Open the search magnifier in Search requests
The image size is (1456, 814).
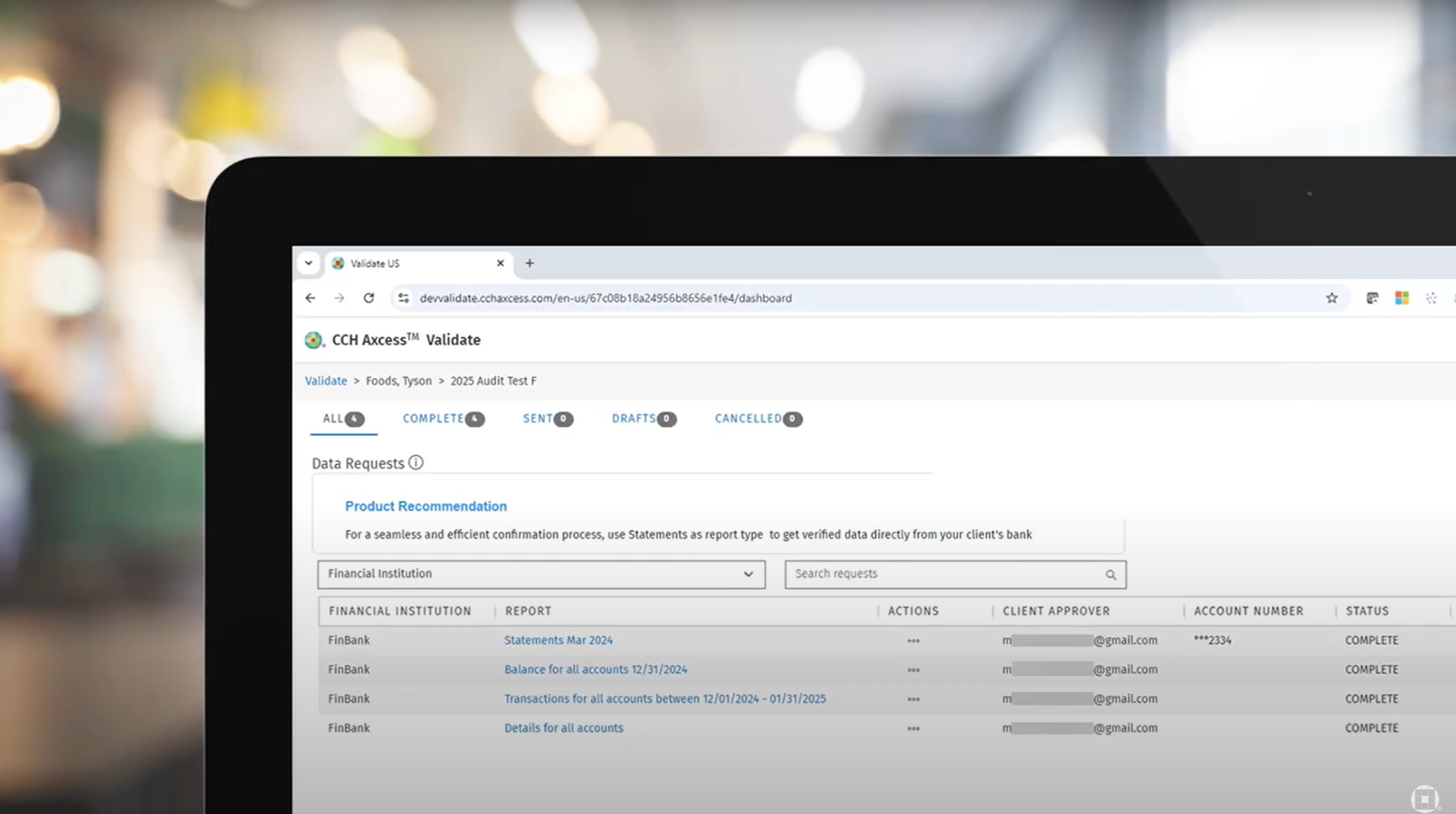click(1110, 574)
